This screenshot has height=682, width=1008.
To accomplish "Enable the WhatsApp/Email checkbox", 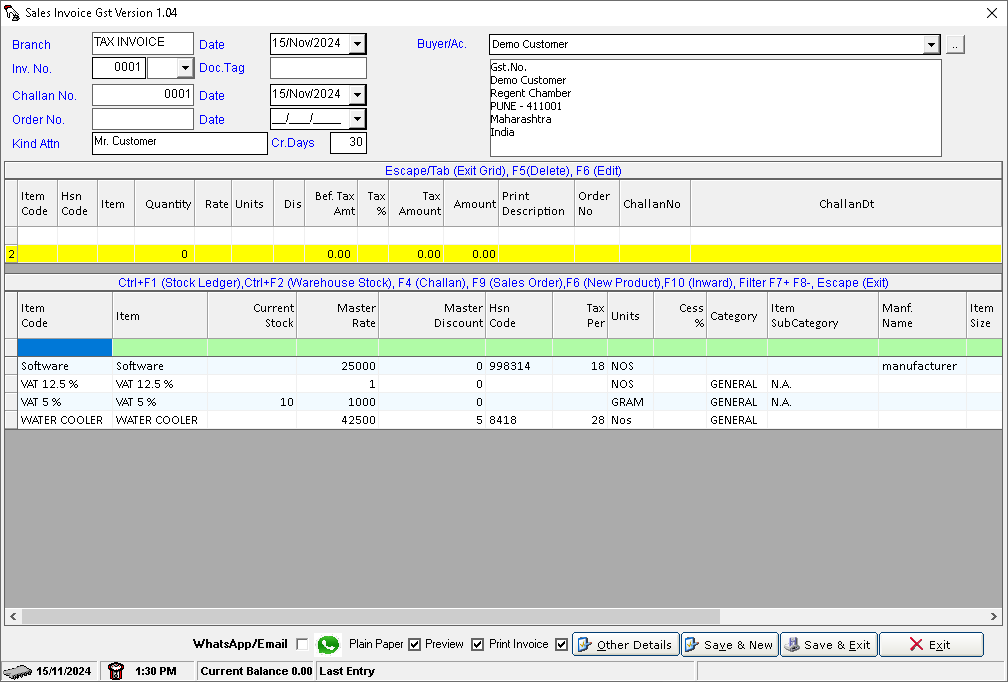I will tap(302, 644).
